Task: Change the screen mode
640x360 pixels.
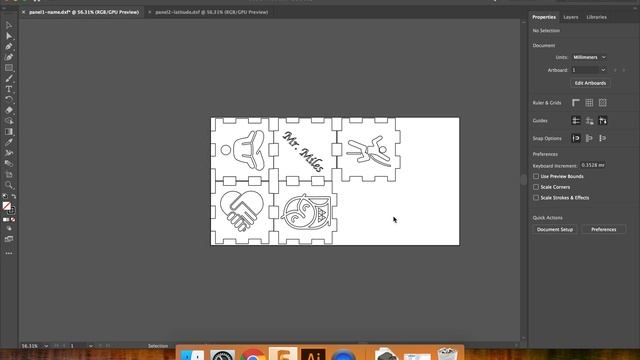Action: (x=9, y=239)
